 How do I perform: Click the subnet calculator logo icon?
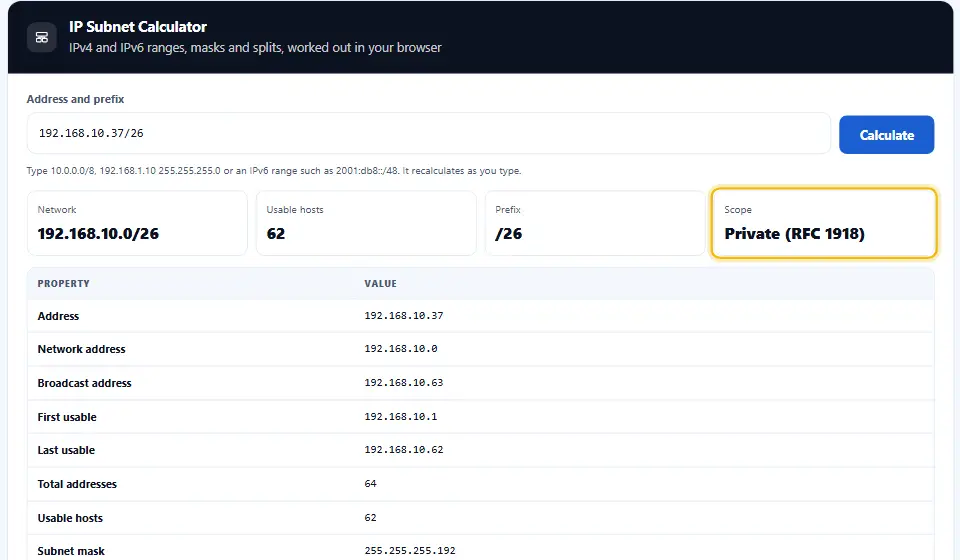coord(42,37)
